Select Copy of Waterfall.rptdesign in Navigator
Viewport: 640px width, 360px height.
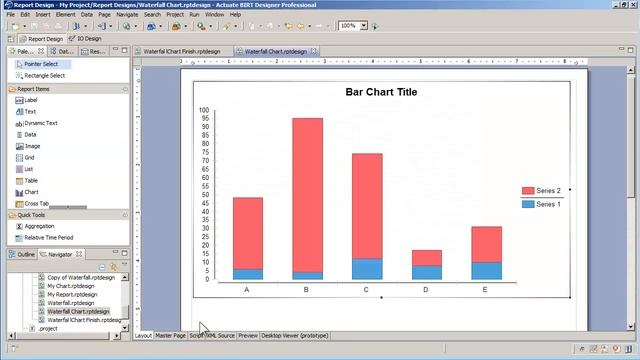81,278
